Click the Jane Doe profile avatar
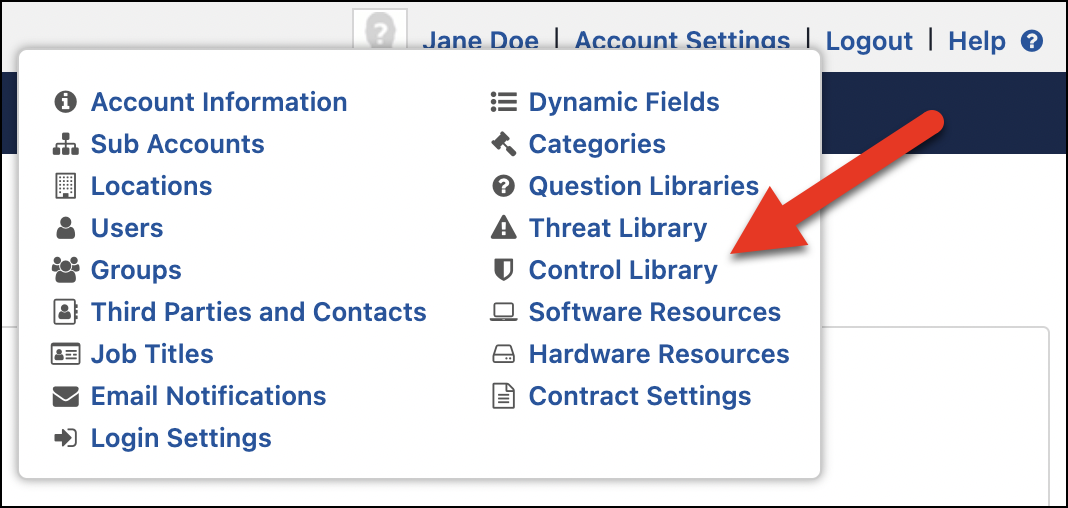This screenshot has height=508, width=1068. pos(380,29)
